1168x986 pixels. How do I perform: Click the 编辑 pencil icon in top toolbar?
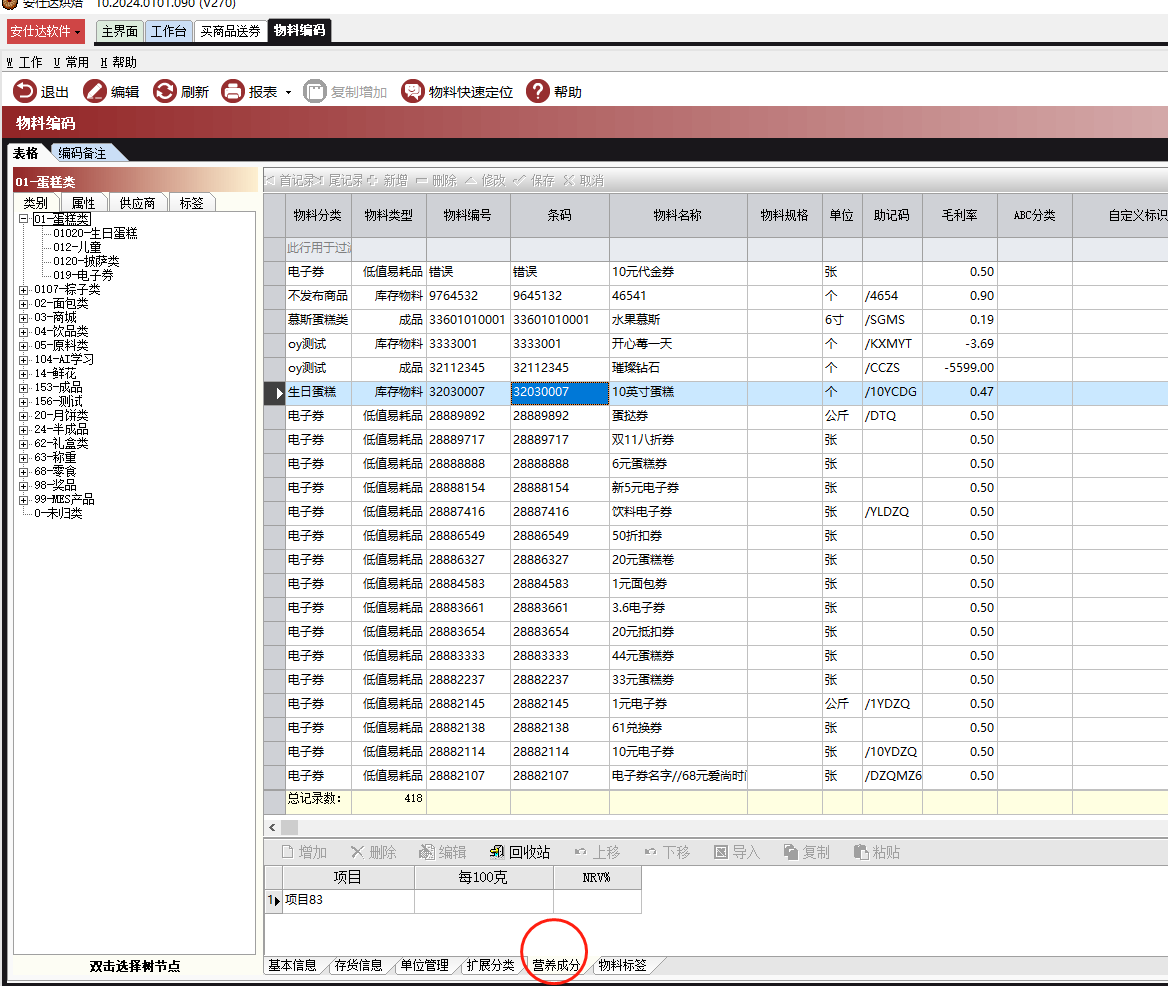(x=95, y=92)
